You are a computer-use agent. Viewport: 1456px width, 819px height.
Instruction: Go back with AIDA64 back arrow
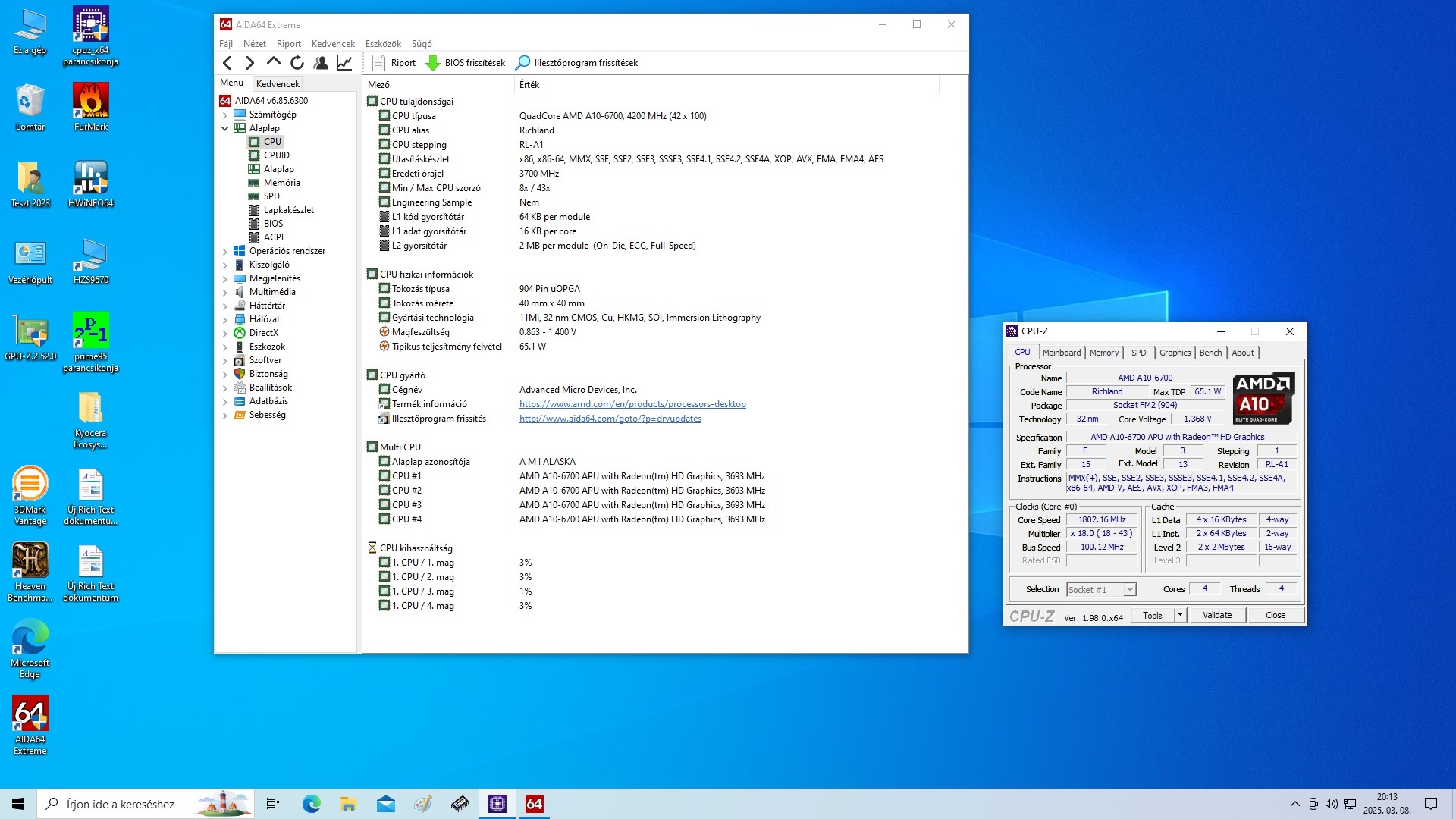[227, 63]
